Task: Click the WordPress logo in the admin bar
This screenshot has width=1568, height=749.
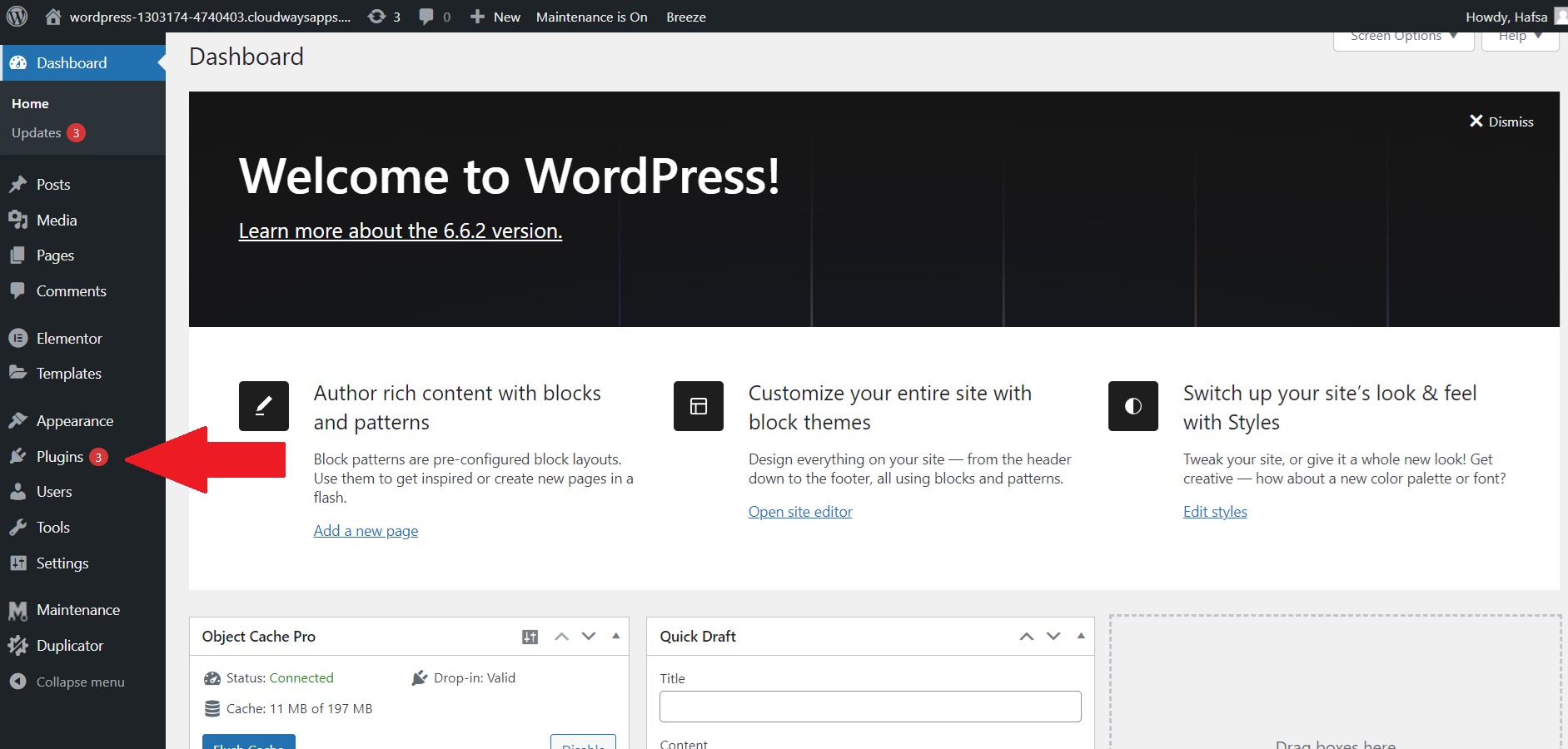Action: coord(17,17)
